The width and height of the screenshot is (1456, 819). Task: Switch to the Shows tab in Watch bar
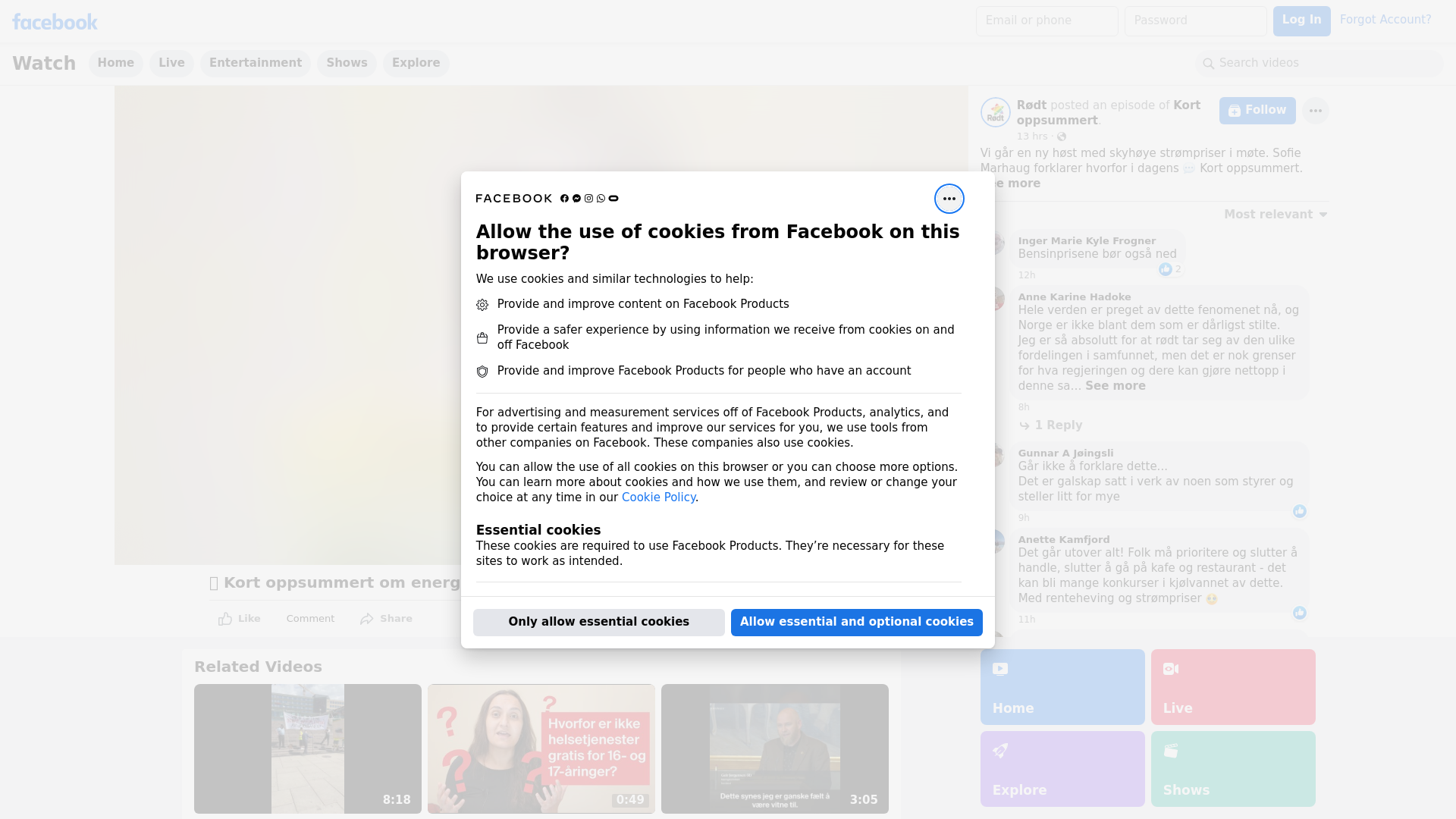coord(347,63)
